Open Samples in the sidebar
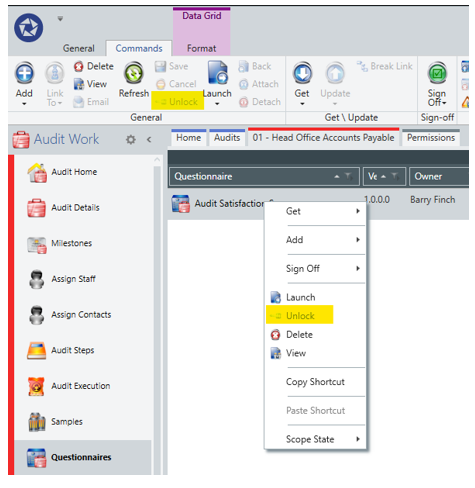Viewport: 475px width, 488px height. [x=67, y=421]
